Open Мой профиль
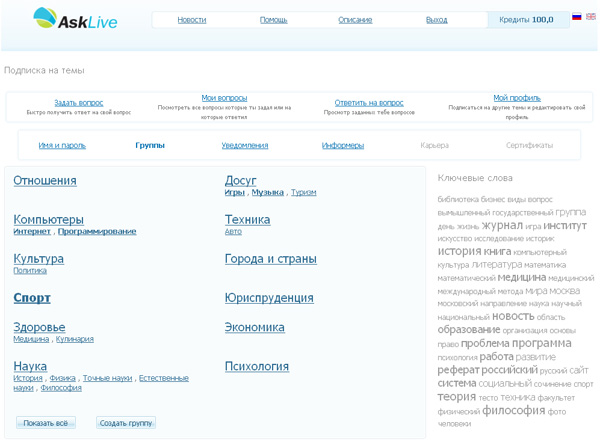The width and height of the screenshot is (600, 442). coord(516,98)
